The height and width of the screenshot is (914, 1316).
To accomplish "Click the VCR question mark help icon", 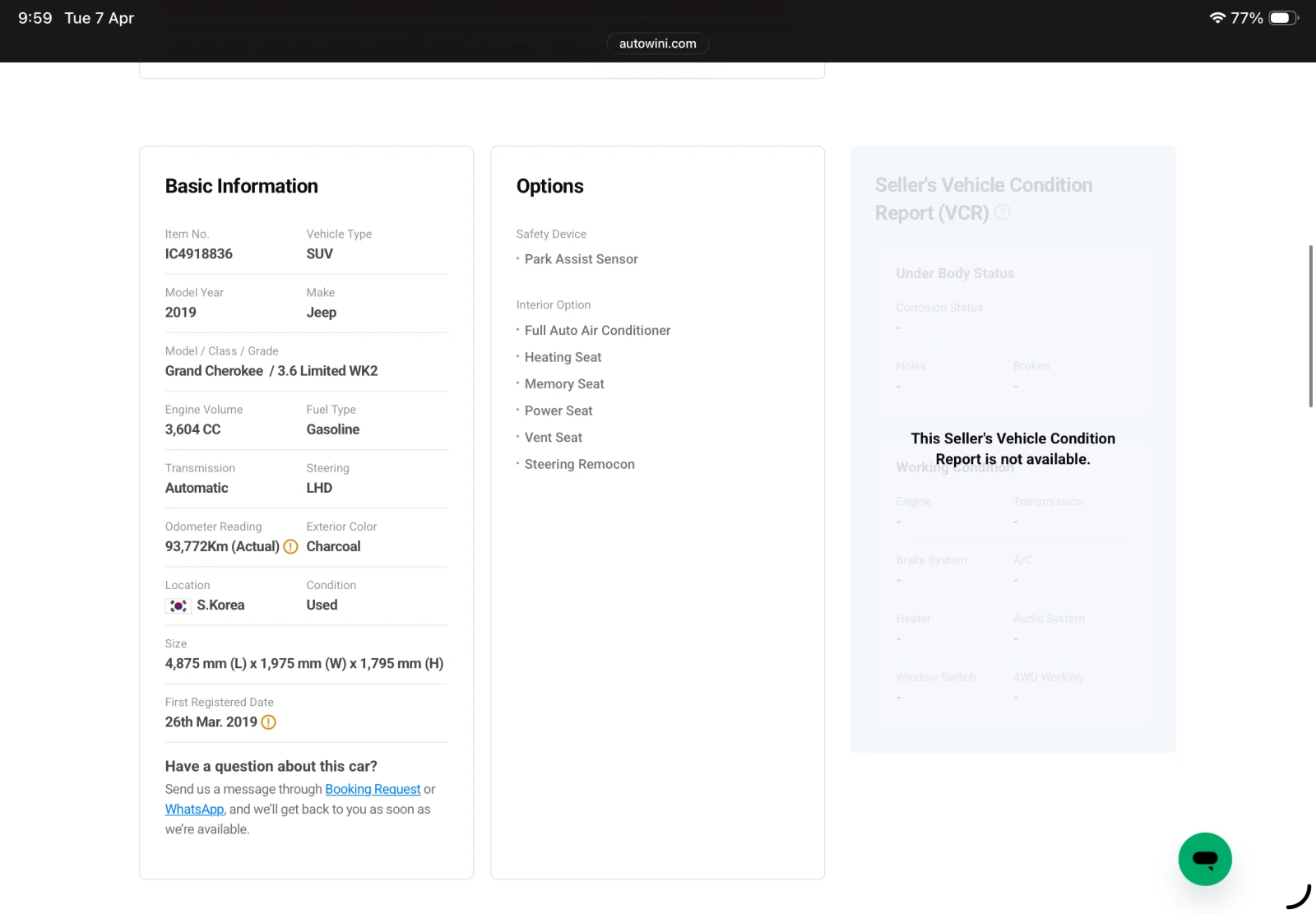I will point(1002,212).
